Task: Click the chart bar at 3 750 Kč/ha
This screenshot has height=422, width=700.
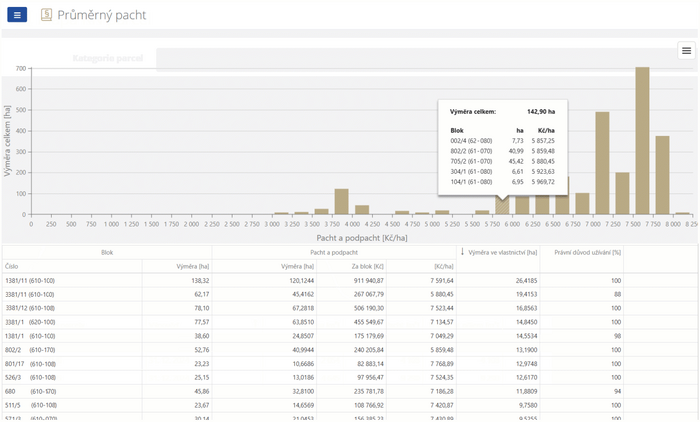Action: 342,202
